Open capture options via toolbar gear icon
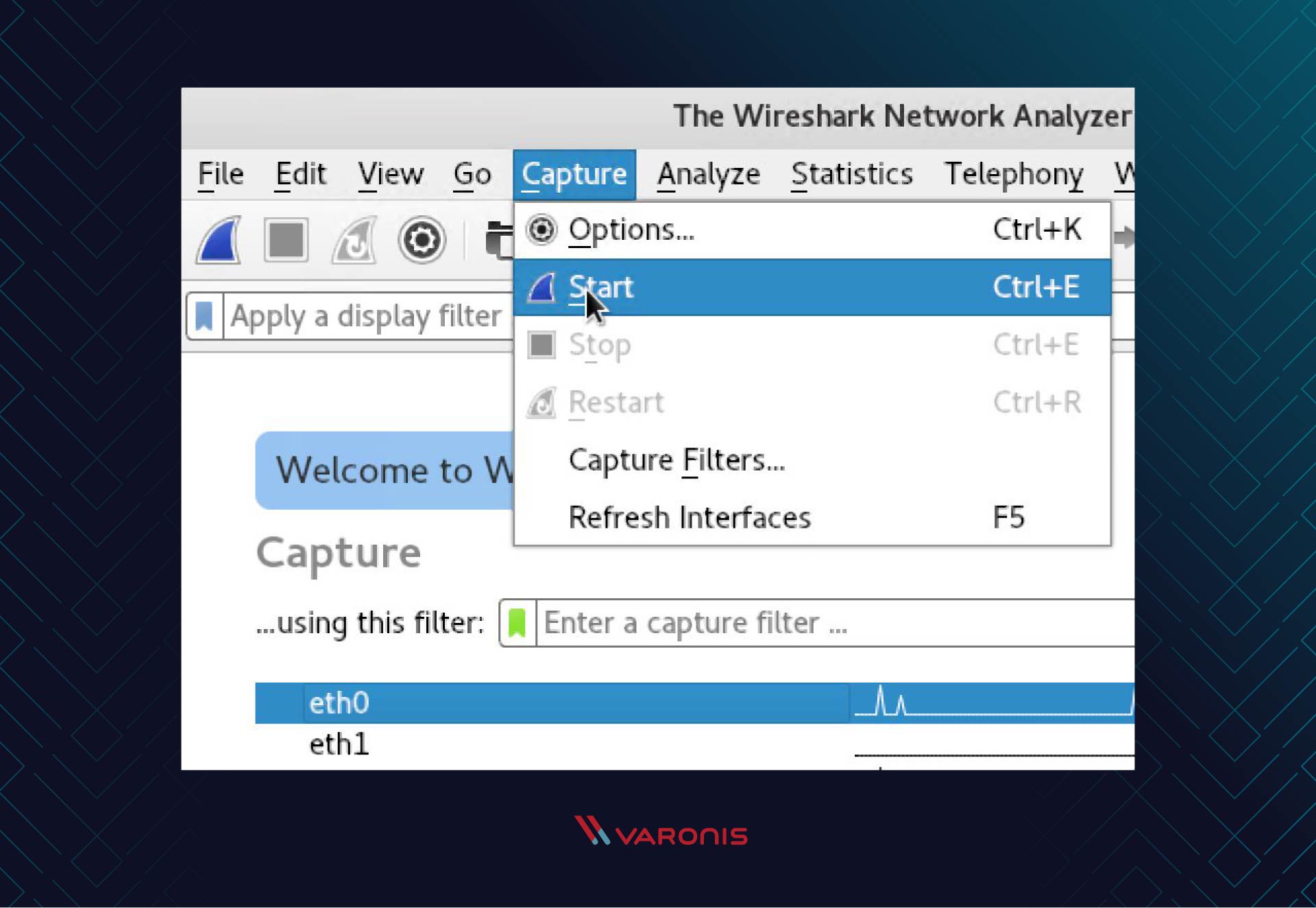 (422, 240)
